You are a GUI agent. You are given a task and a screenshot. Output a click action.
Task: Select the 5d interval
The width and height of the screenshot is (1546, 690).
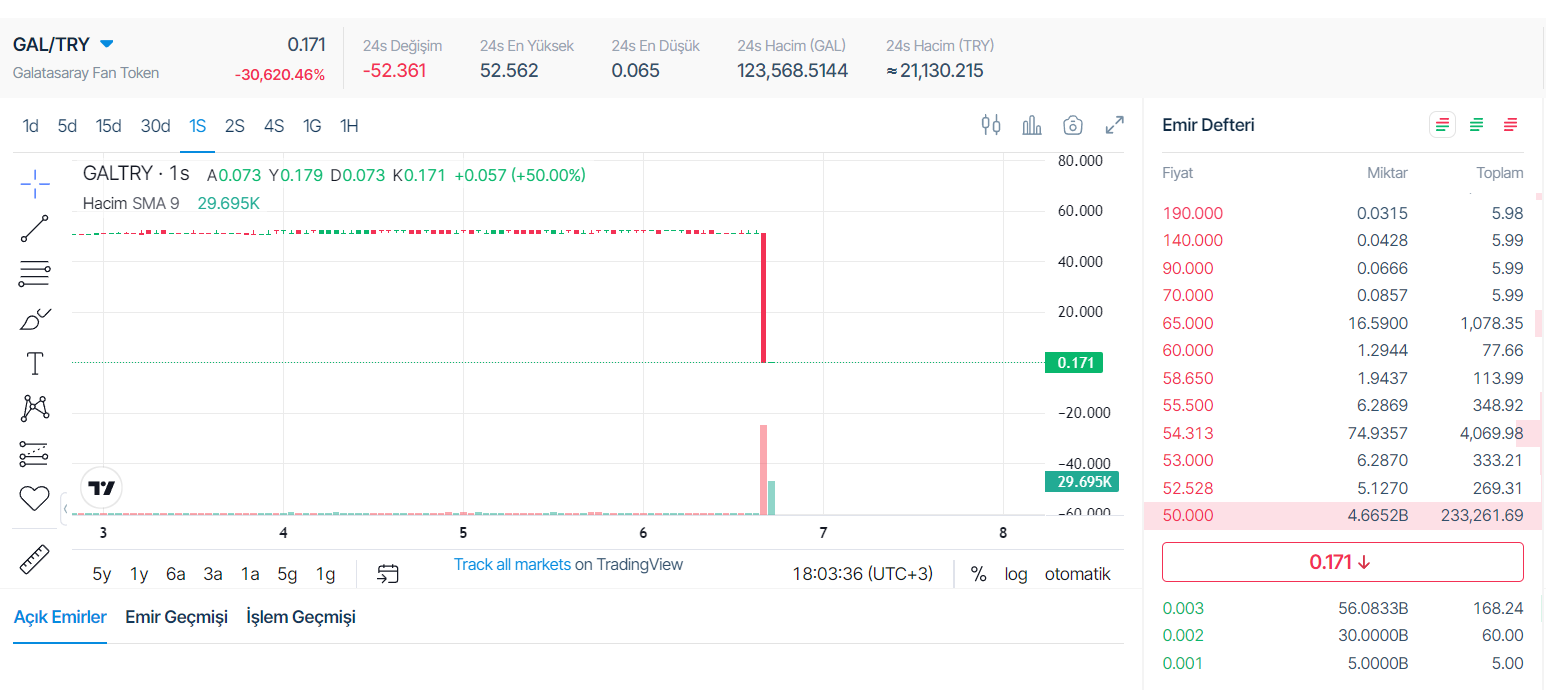coord(67,126)
